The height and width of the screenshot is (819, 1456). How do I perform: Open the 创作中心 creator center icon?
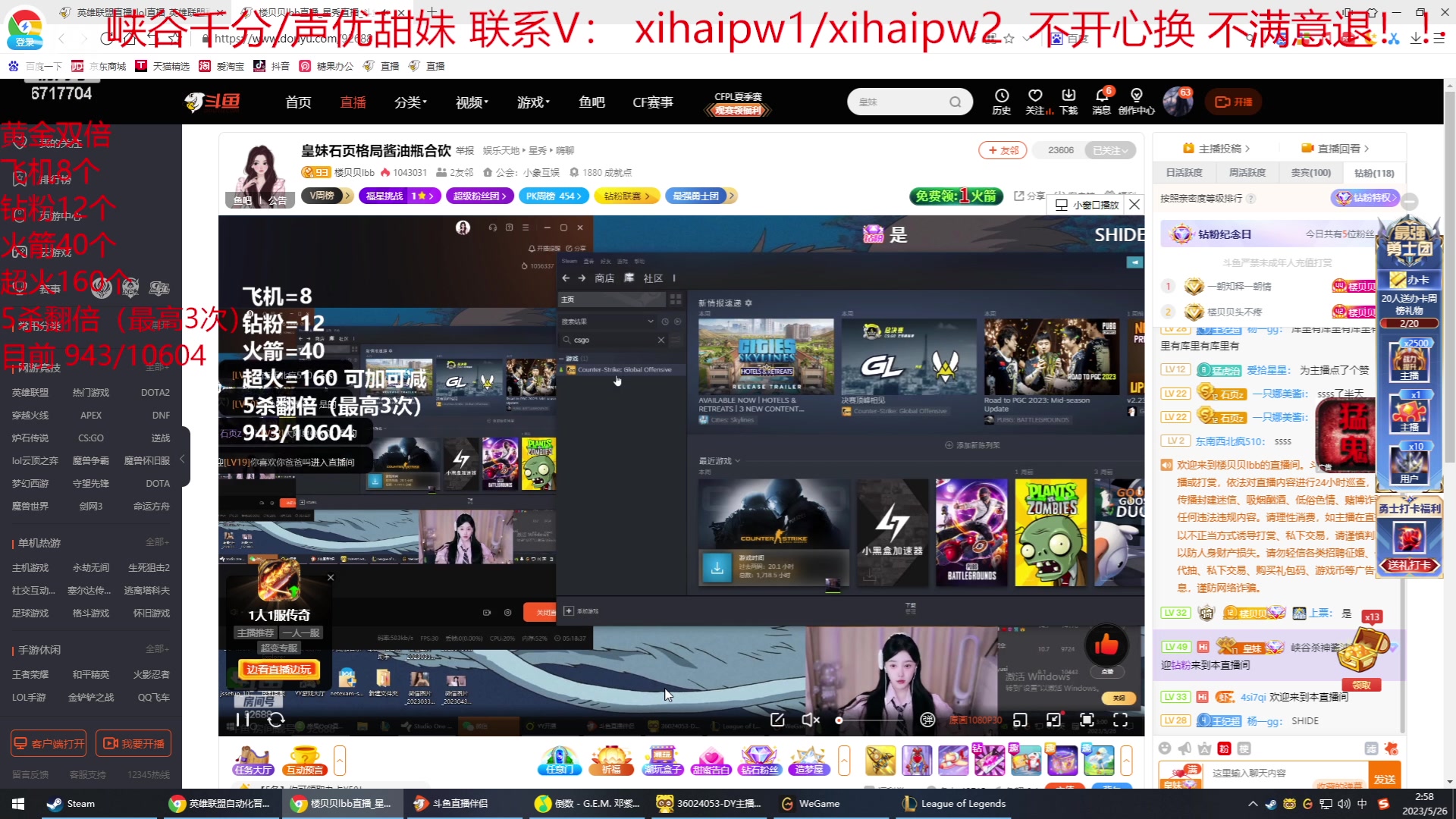[x=1136, y=102]
